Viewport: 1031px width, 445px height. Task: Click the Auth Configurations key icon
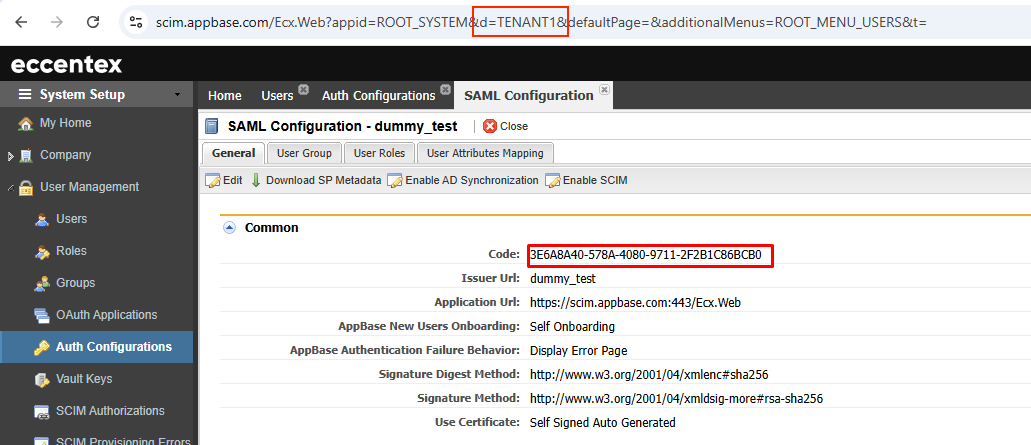(42, 348)
